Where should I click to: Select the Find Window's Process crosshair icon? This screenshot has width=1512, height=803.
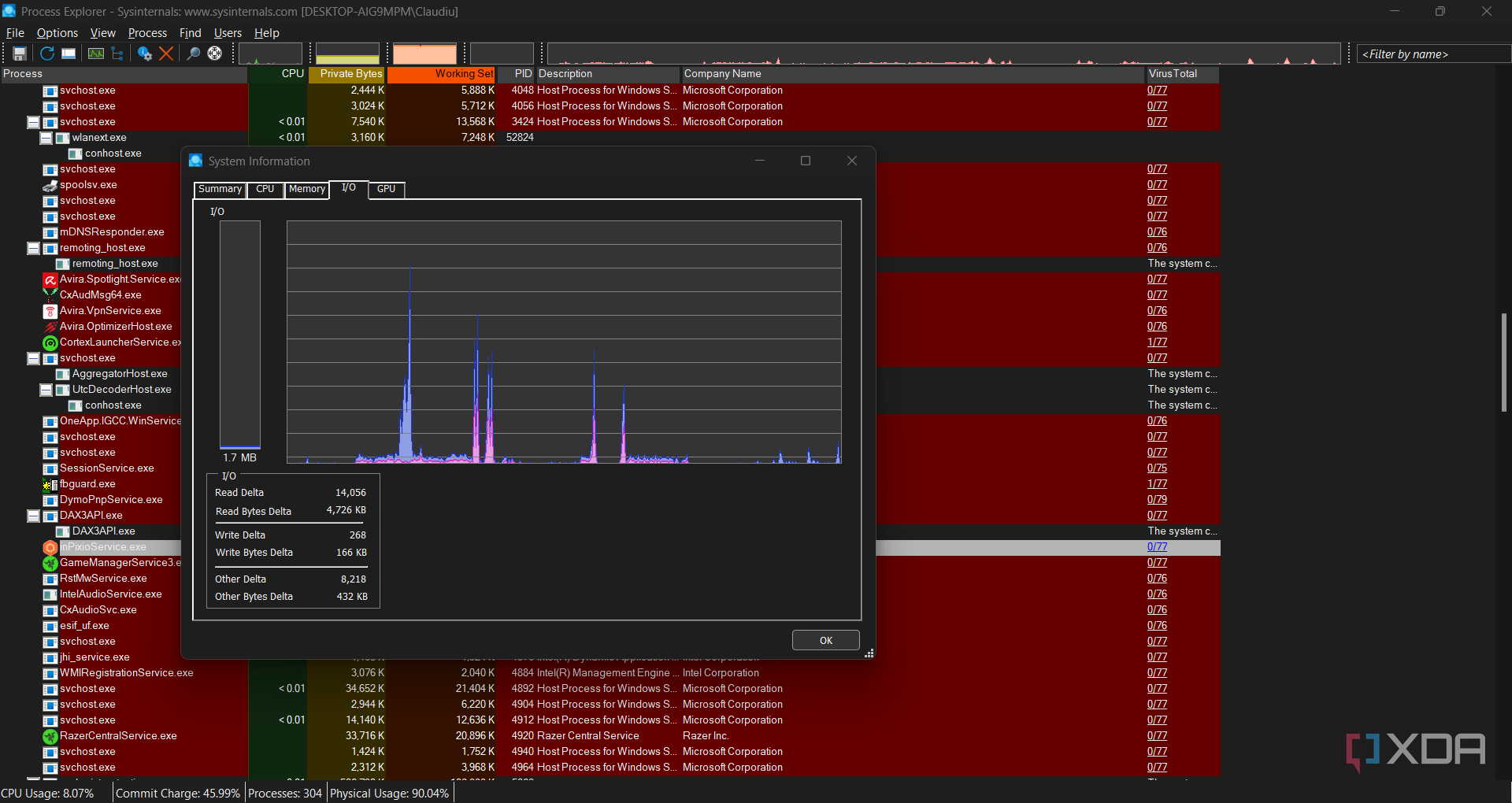(214, 54)
